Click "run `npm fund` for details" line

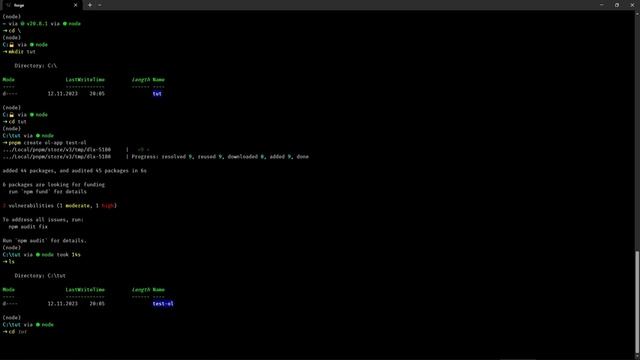coord(47,191)
